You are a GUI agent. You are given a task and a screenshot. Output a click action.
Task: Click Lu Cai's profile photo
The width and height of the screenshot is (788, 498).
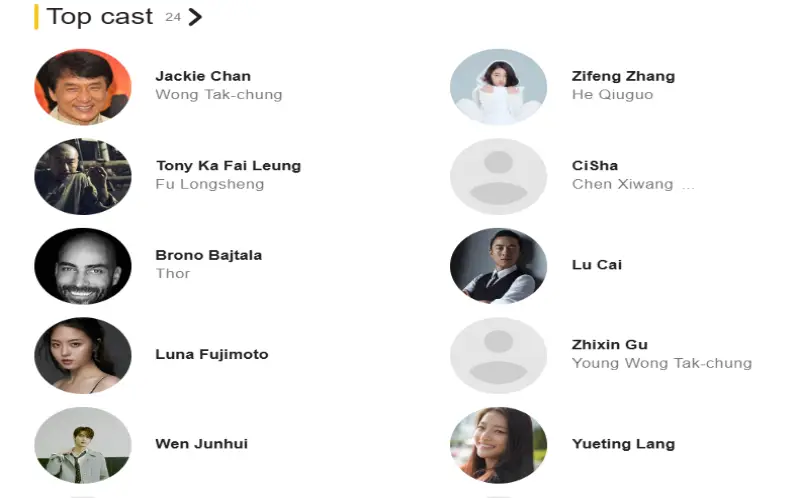point(498,266)
